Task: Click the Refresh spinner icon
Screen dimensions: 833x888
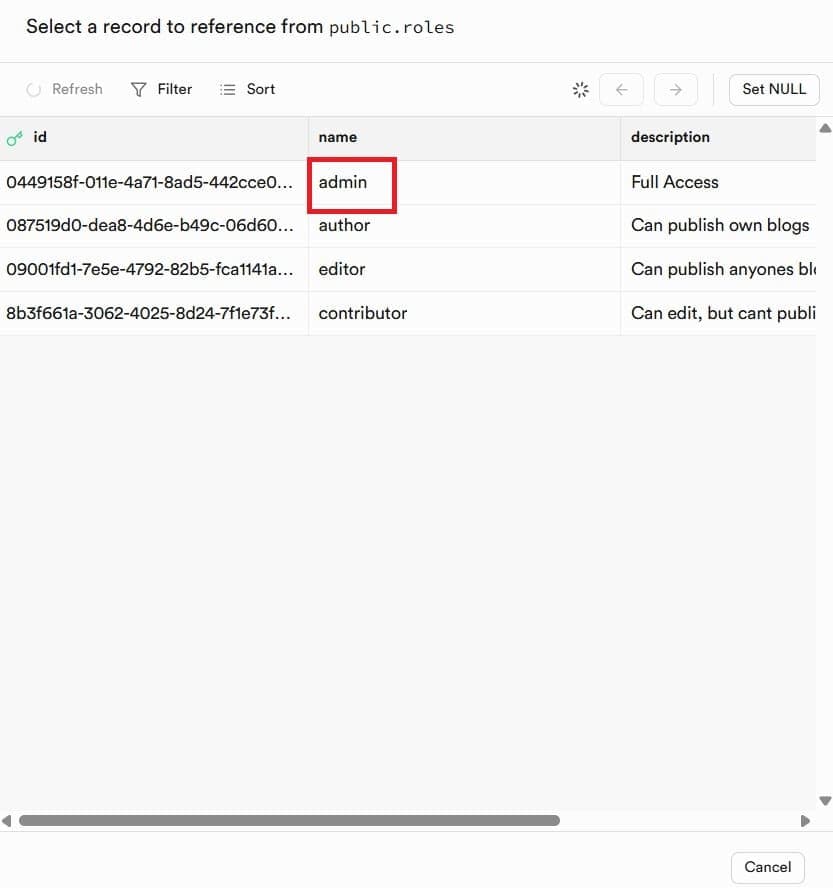Action: click(33, 90)
